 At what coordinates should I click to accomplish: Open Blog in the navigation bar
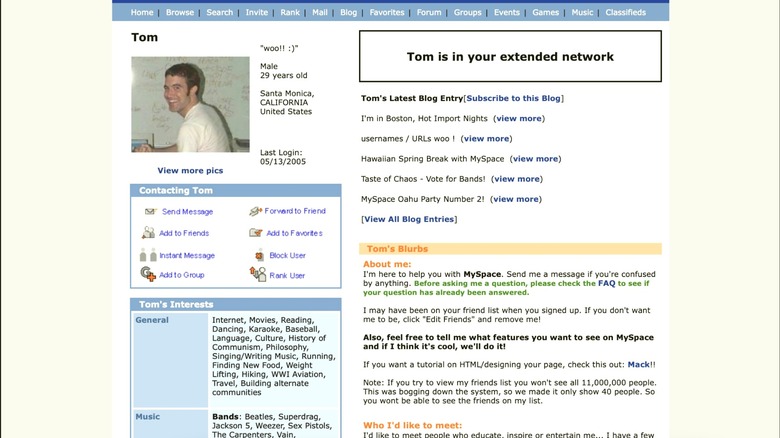point(349,12)
